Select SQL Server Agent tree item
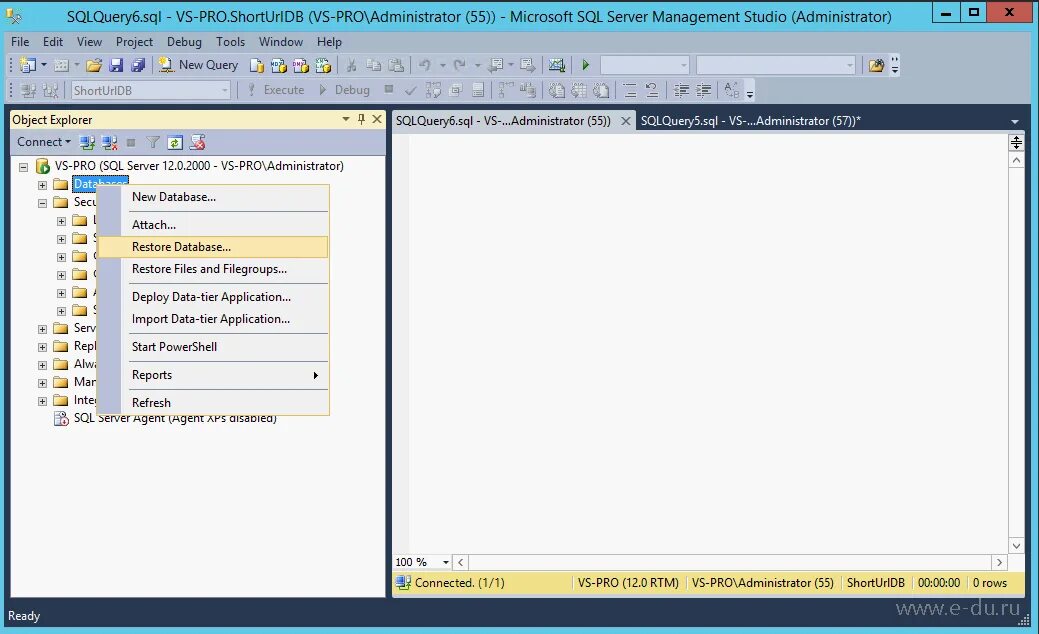1039x634 pixels. 175,419
